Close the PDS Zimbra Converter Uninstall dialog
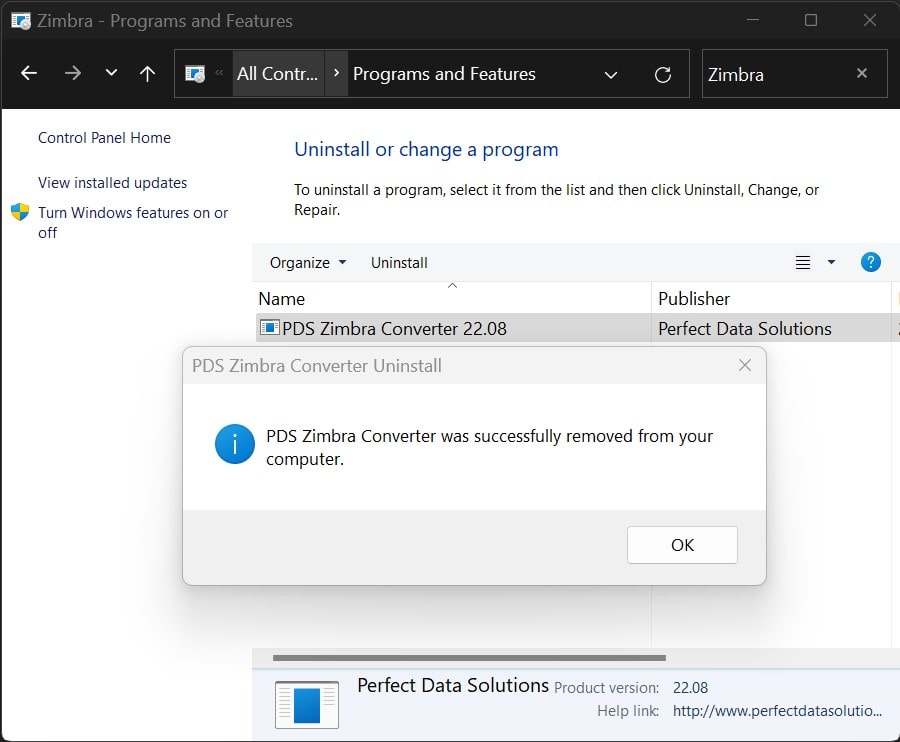Viewport: 900px width, 742px height. click(x=744, y=365)
